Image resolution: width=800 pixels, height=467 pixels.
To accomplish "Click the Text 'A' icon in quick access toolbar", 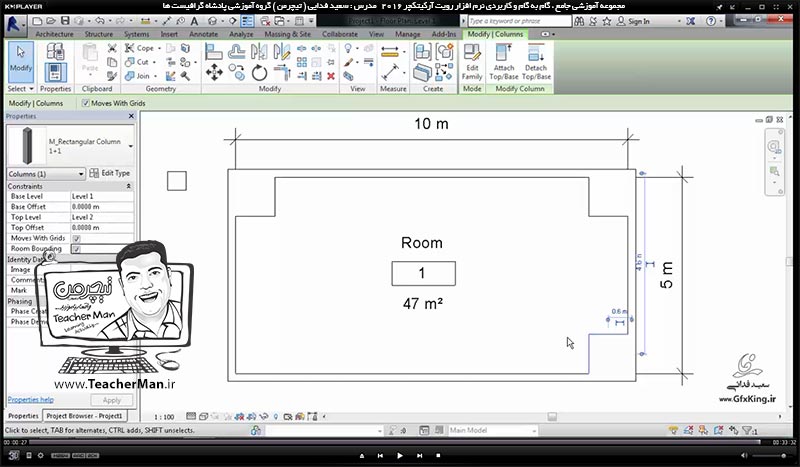I will 194,21.
